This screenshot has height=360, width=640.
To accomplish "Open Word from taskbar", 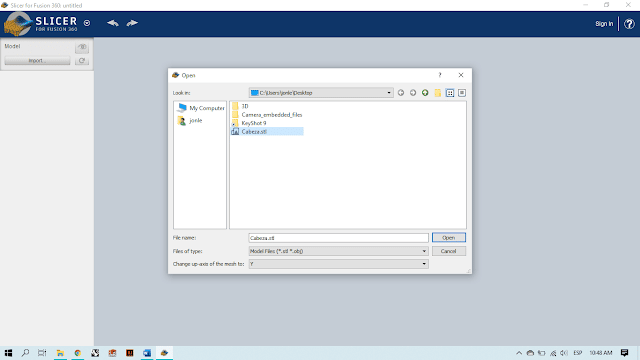I will [147, 353].
